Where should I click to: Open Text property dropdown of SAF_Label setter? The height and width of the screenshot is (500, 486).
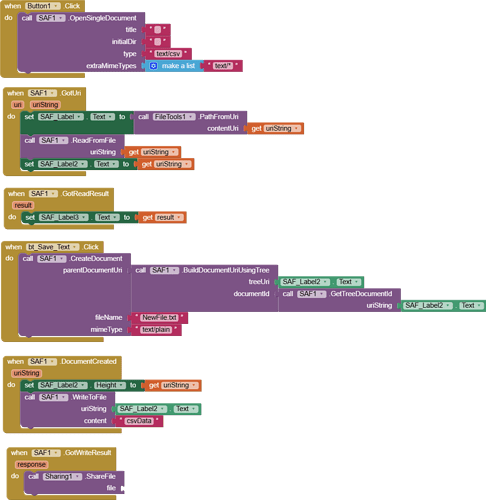tap(103, 117)
